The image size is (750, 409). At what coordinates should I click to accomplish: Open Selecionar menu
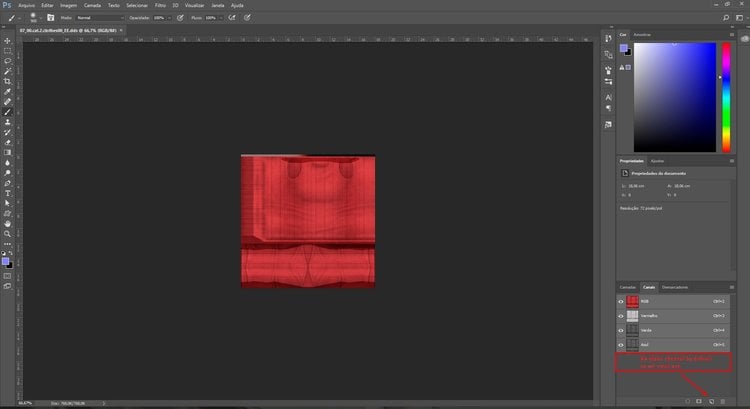pyautogui.click(x=137, y=5)
